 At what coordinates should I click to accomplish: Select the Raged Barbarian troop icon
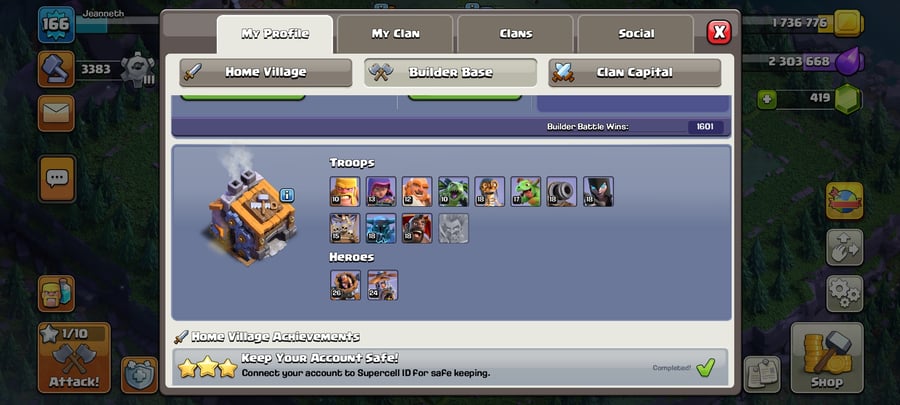[x=345, y=192]
